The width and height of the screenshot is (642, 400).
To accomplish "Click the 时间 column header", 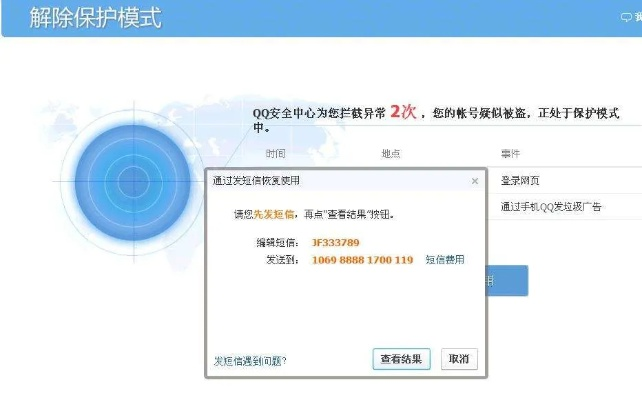I will pos(275,154).
